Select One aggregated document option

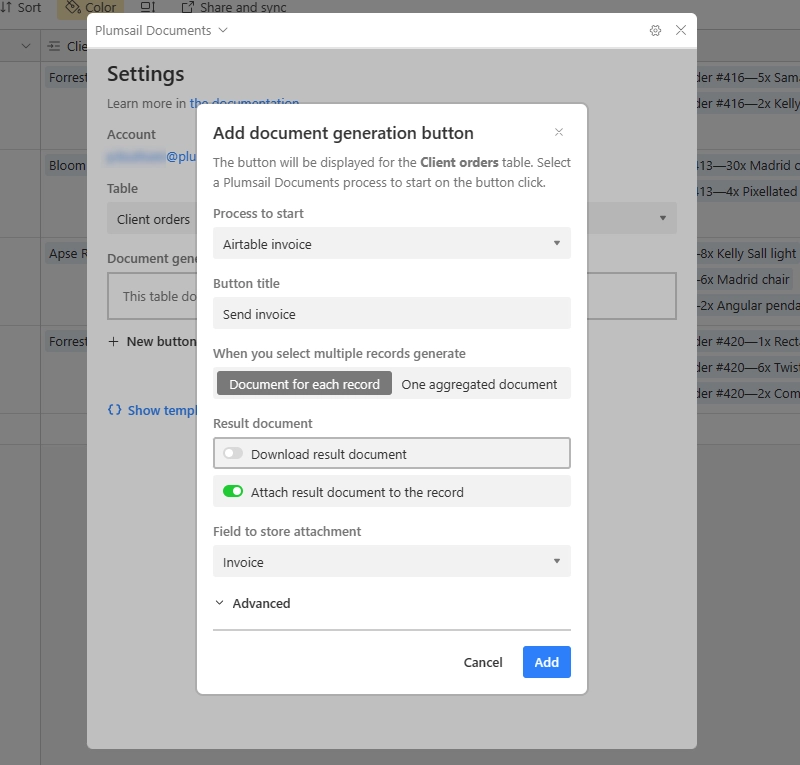pos(479,384)
